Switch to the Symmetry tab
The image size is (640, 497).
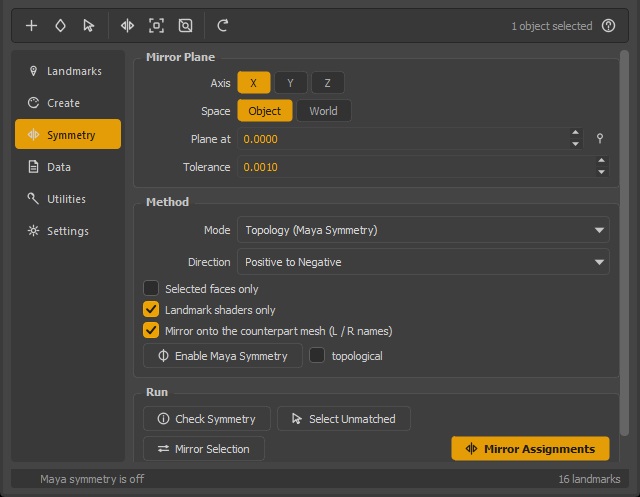click(68, 135)
